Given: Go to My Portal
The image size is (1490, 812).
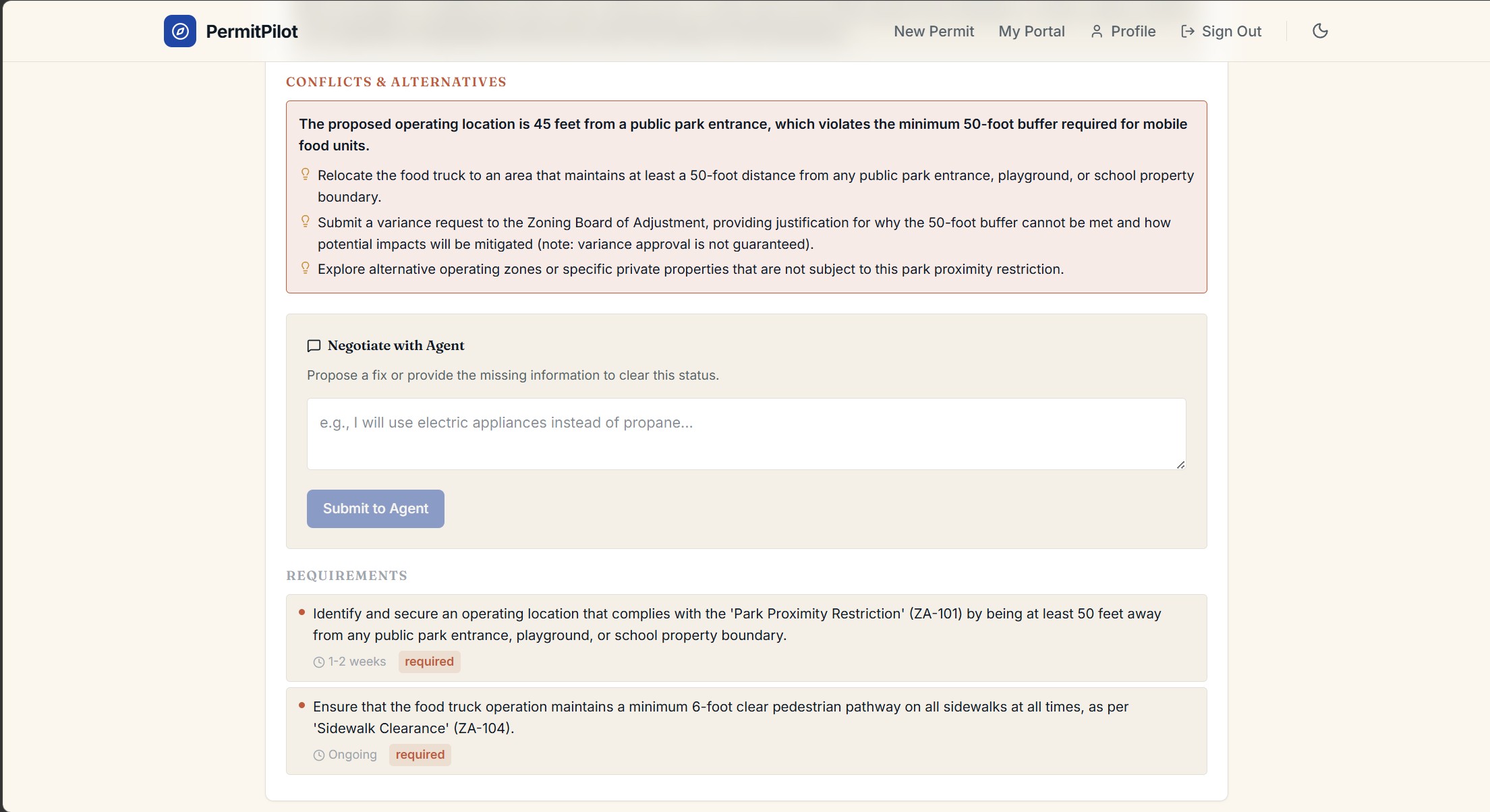Looking at the screenshot, I should 1031,32.
